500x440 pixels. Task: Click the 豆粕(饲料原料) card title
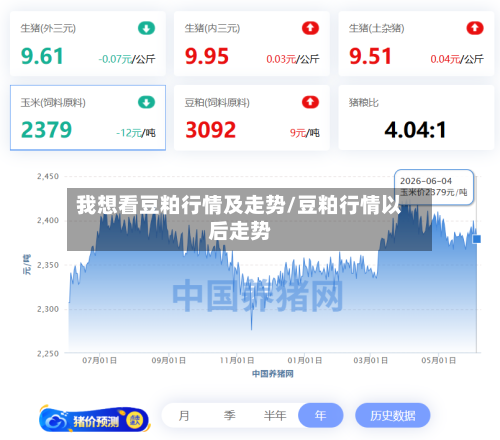click(217, 103)
